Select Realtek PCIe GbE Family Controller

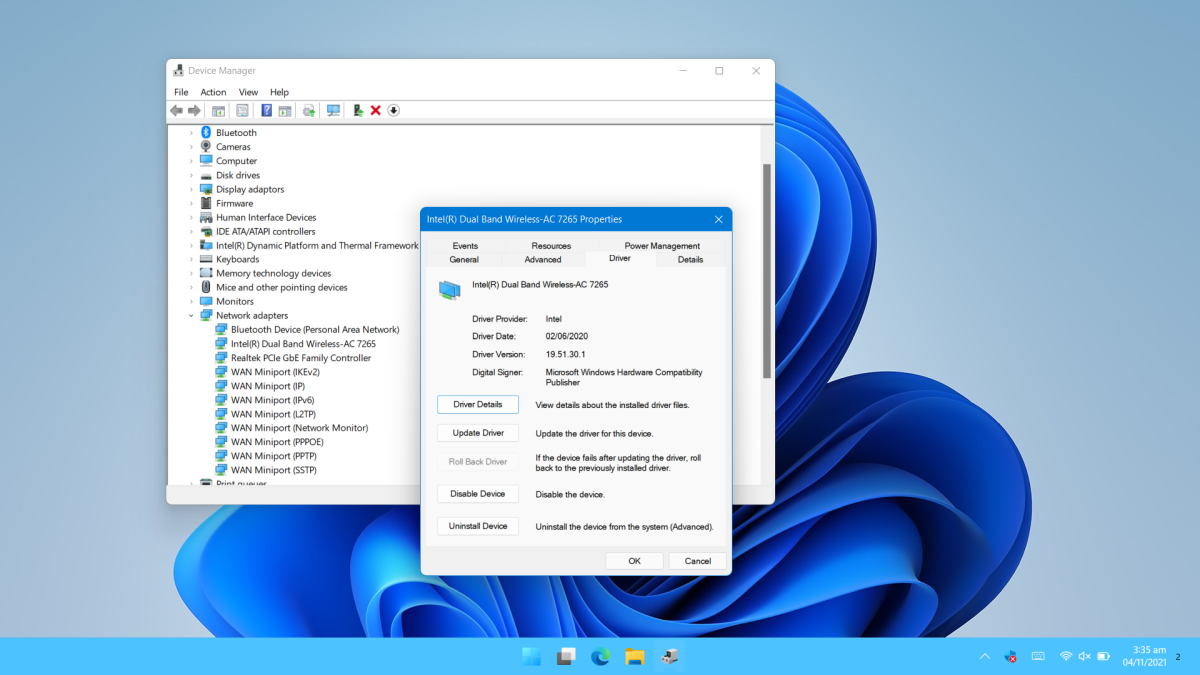click(x=301, y=357)
